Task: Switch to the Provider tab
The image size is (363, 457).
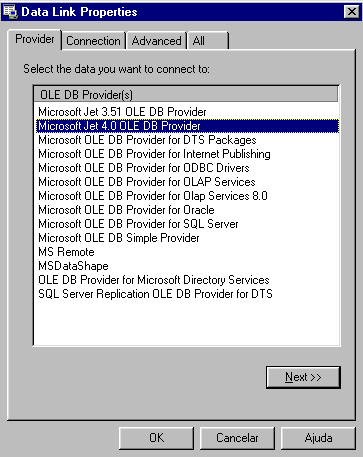Action: [x=35, y=39]
